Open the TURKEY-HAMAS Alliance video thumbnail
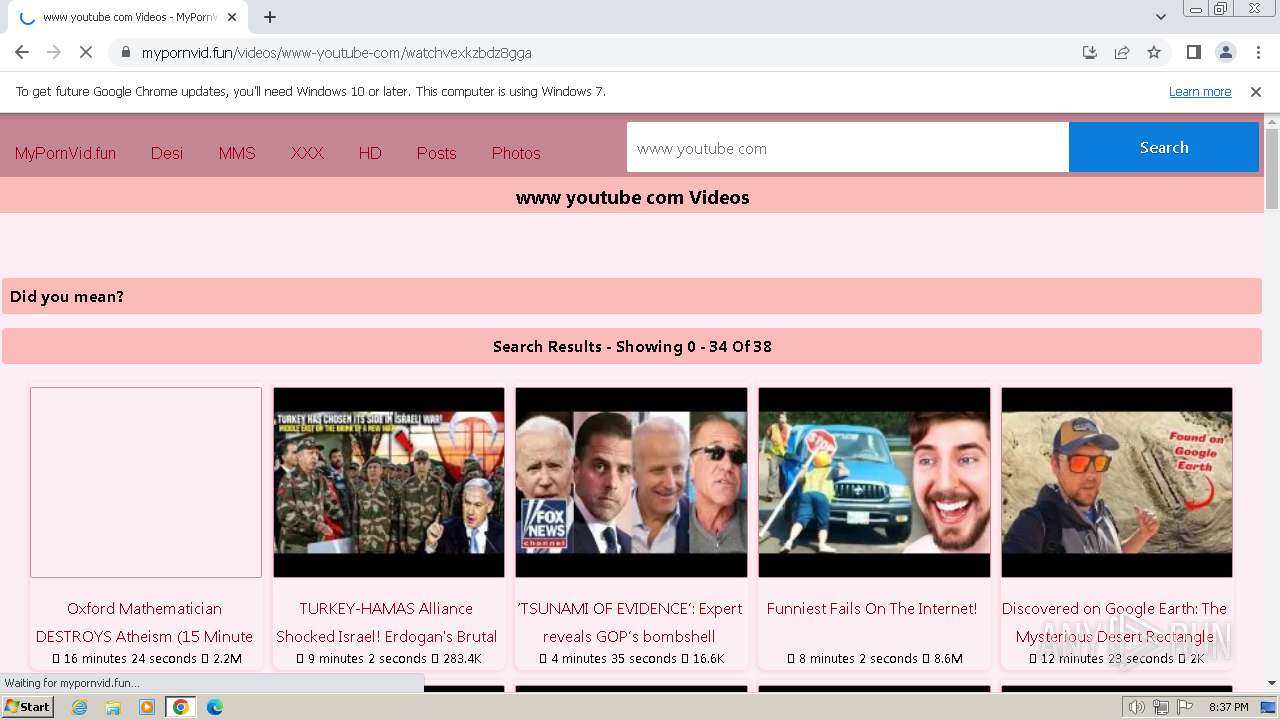Screen dimensions: 1280x720 pos(389,482)
